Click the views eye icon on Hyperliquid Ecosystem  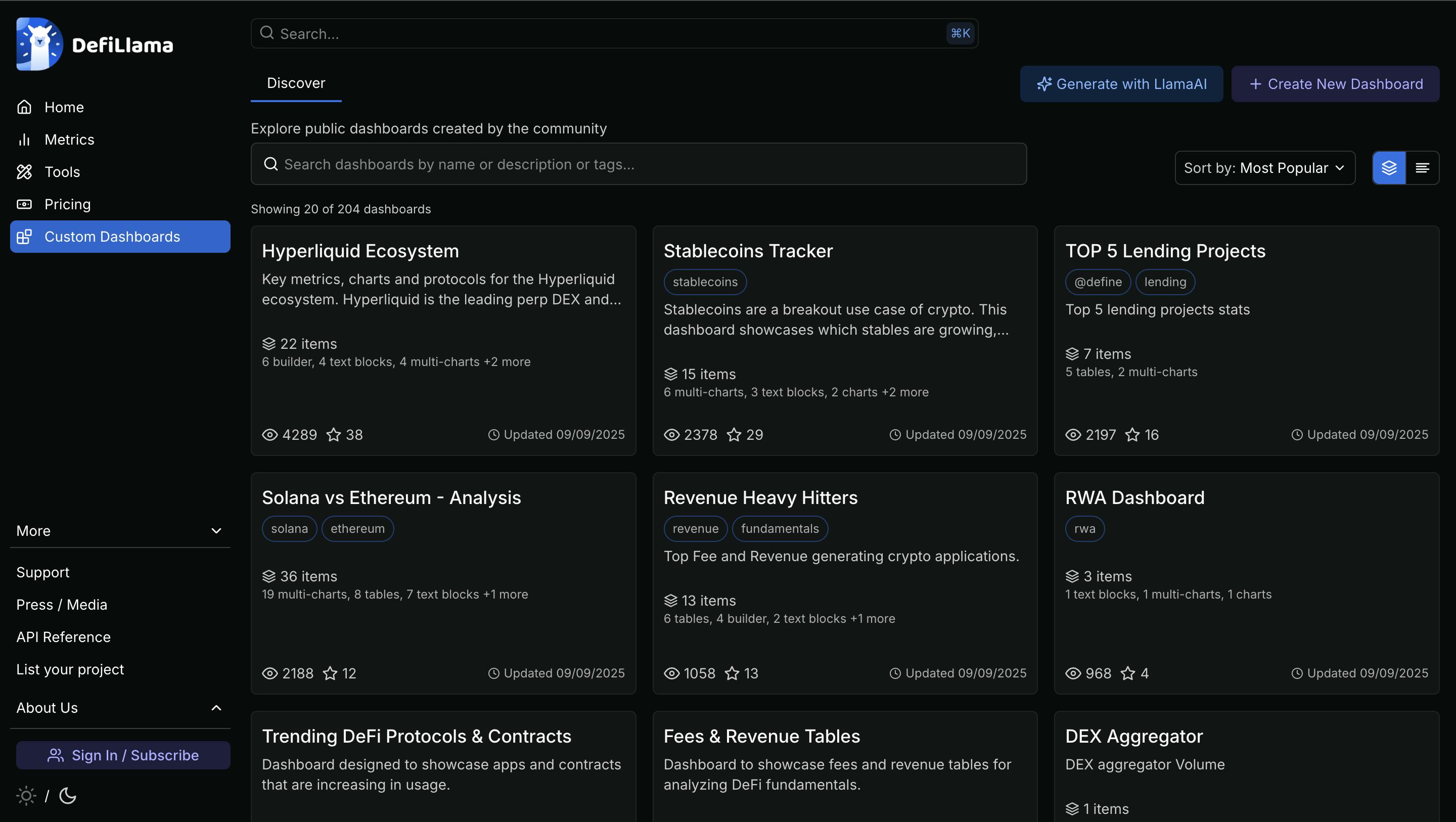270,435
